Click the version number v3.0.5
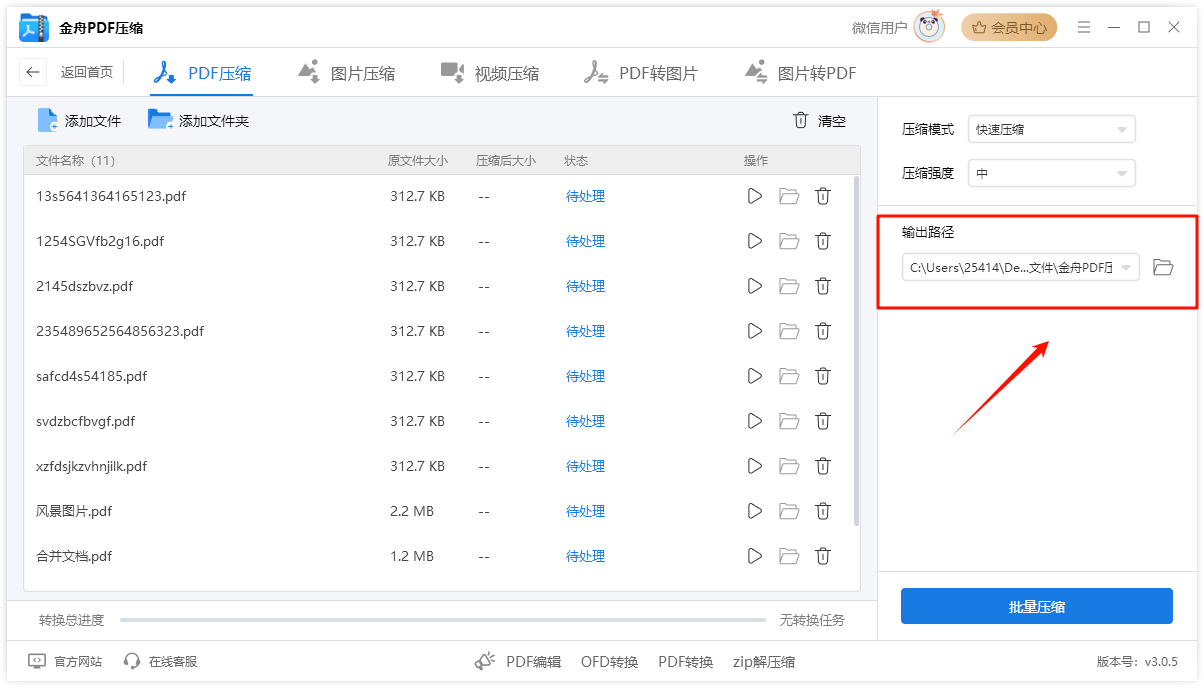 1161,661
